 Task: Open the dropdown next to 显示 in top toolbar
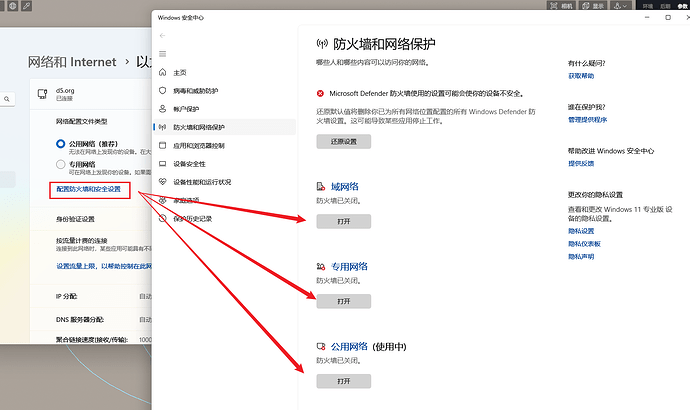pyautogui.click(x=620, y=5)
